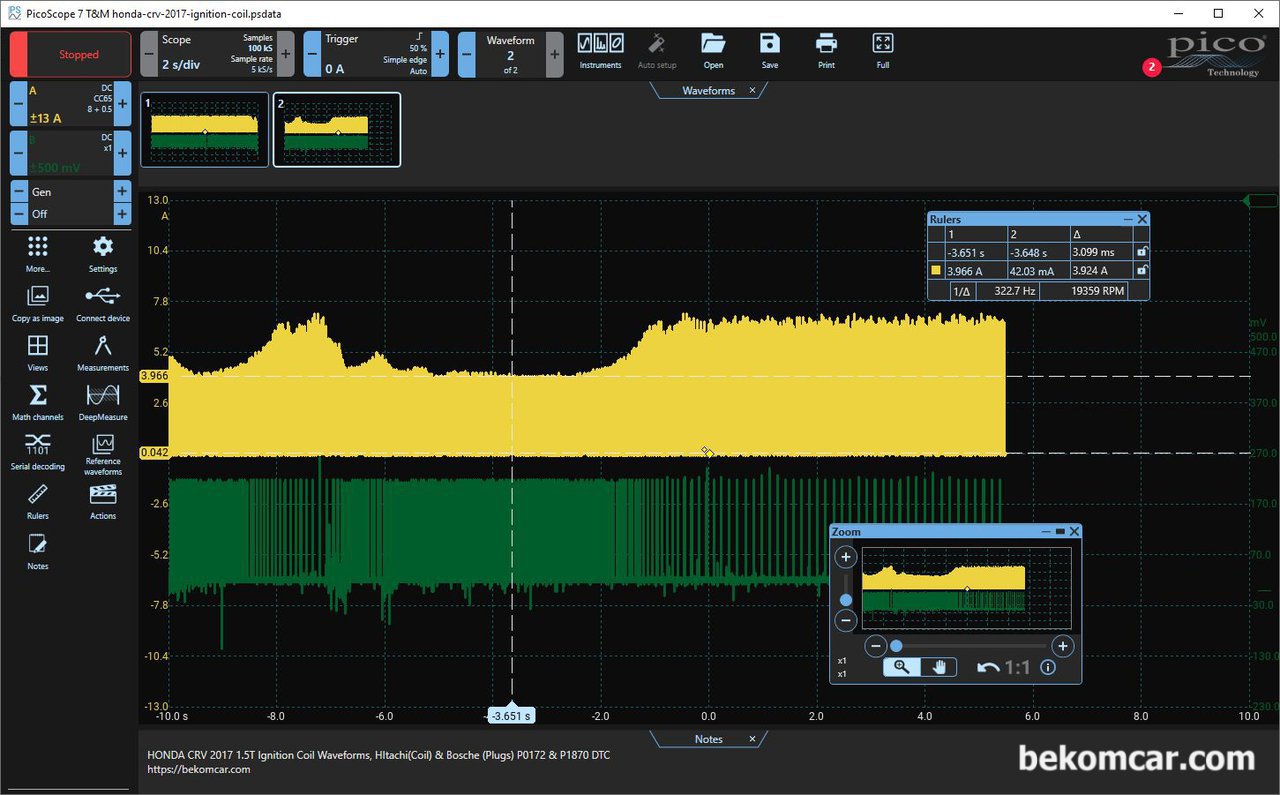Close the Rulers floating panel
The width and height of the screenshot is (1280, 795).
click(1142, 219)
